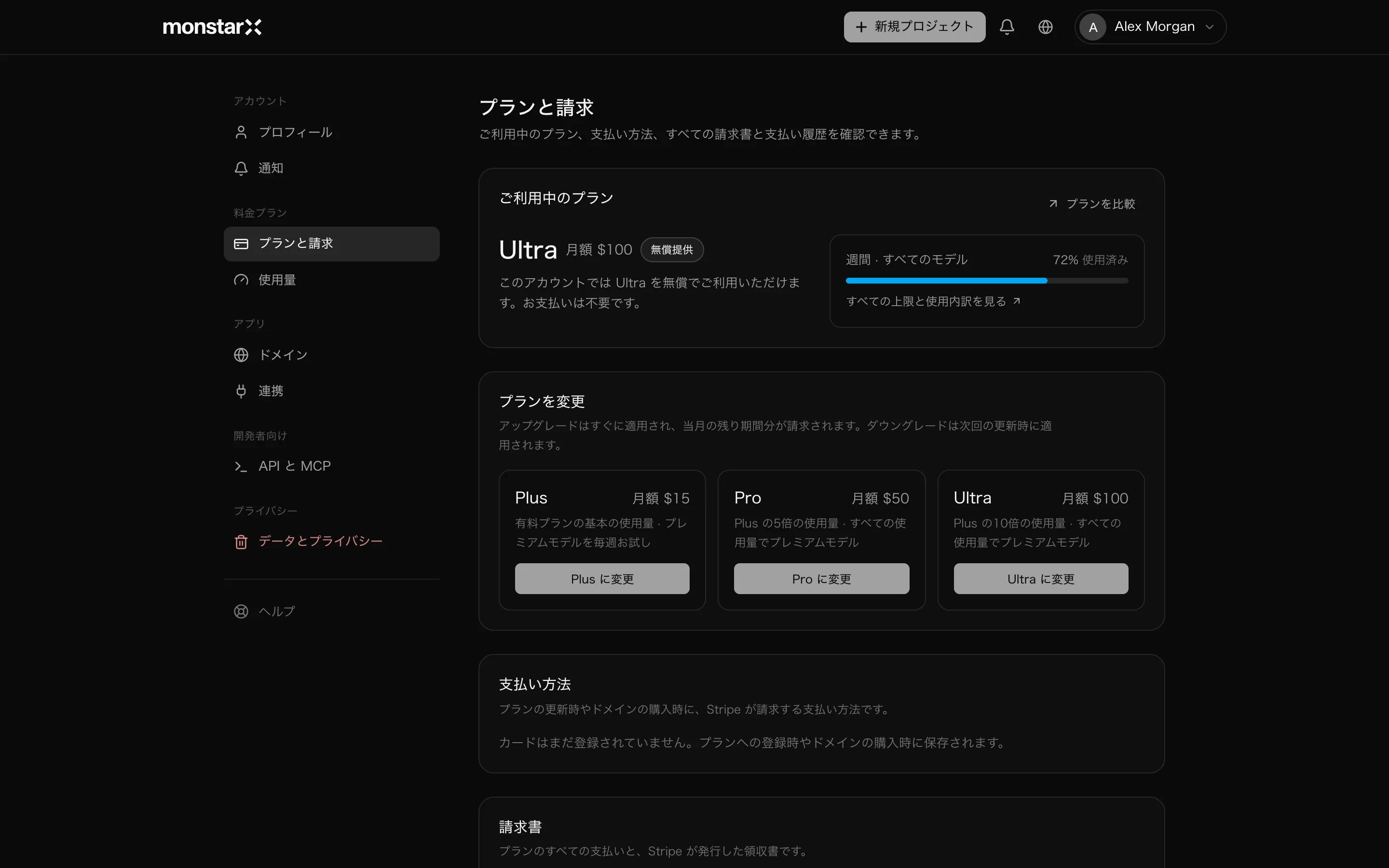Screen dimensions: 1389x868
Task: Click the 72% 使用済み text
Action: pos(1090,260)
